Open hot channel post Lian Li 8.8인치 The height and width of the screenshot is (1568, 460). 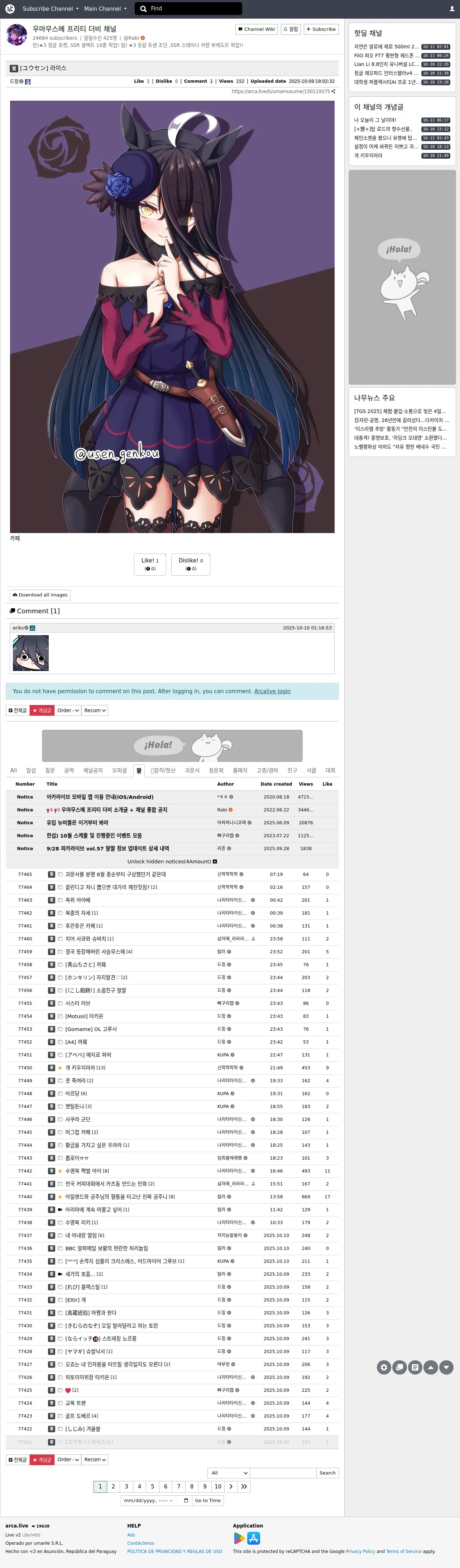click(386, 64)
